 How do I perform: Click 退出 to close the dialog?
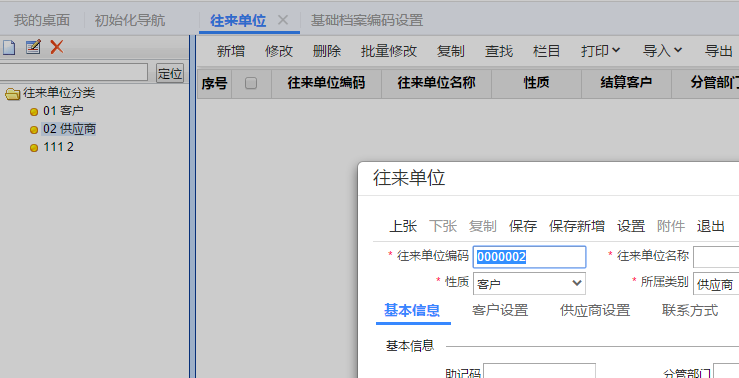[711, 226]
